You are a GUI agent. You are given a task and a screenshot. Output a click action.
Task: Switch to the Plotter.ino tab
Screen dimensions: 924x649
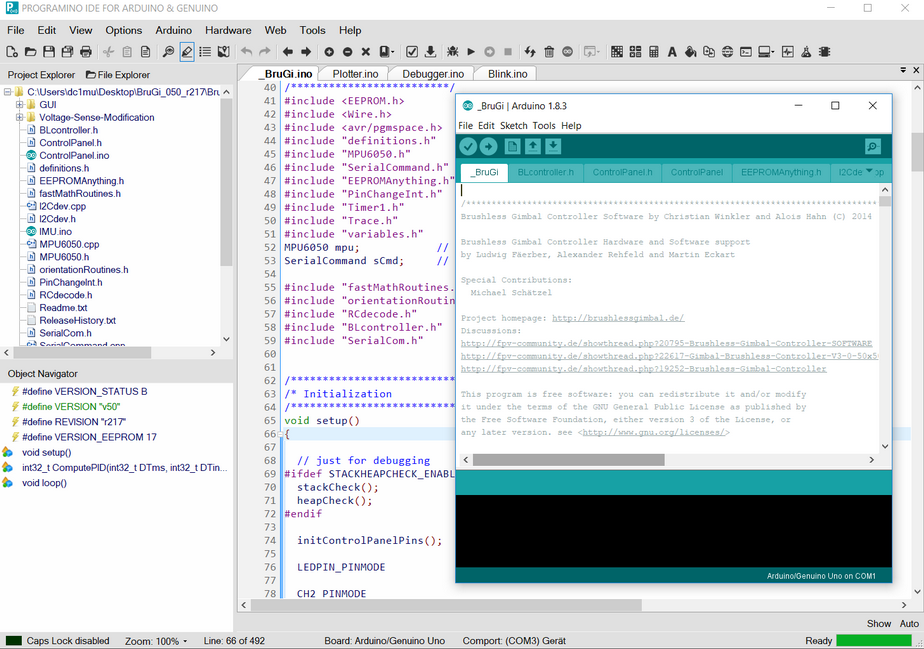pos(355,74)
